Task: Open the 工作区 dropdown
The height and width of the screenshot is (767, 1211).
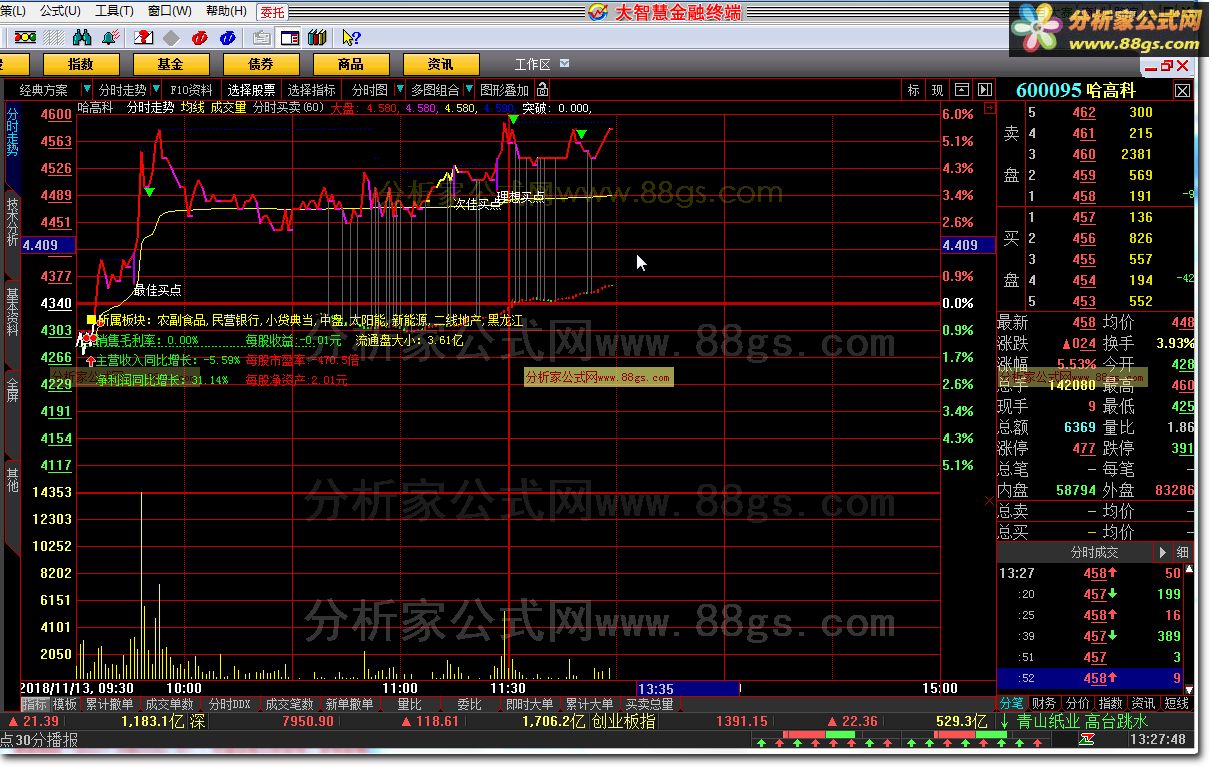Action: 565,64
